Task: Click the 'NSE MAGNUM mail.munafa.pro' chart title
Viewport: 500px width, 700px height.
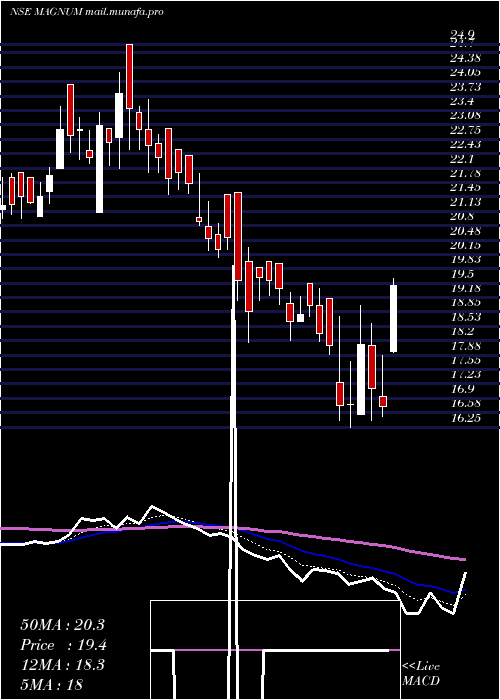Action: click(x=86, y=12)
